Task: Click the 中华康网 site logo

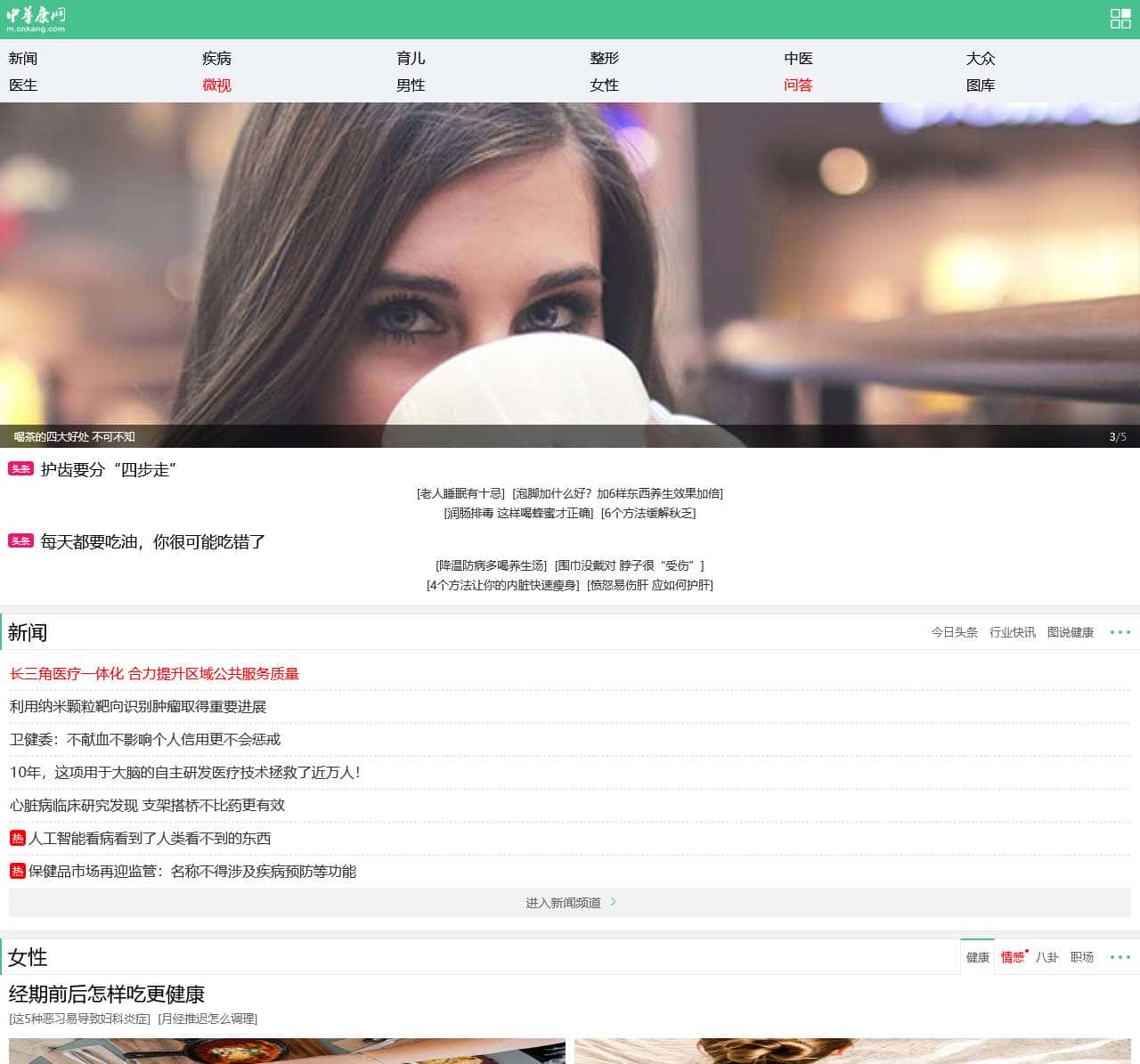Action: (x=36, y=19)
